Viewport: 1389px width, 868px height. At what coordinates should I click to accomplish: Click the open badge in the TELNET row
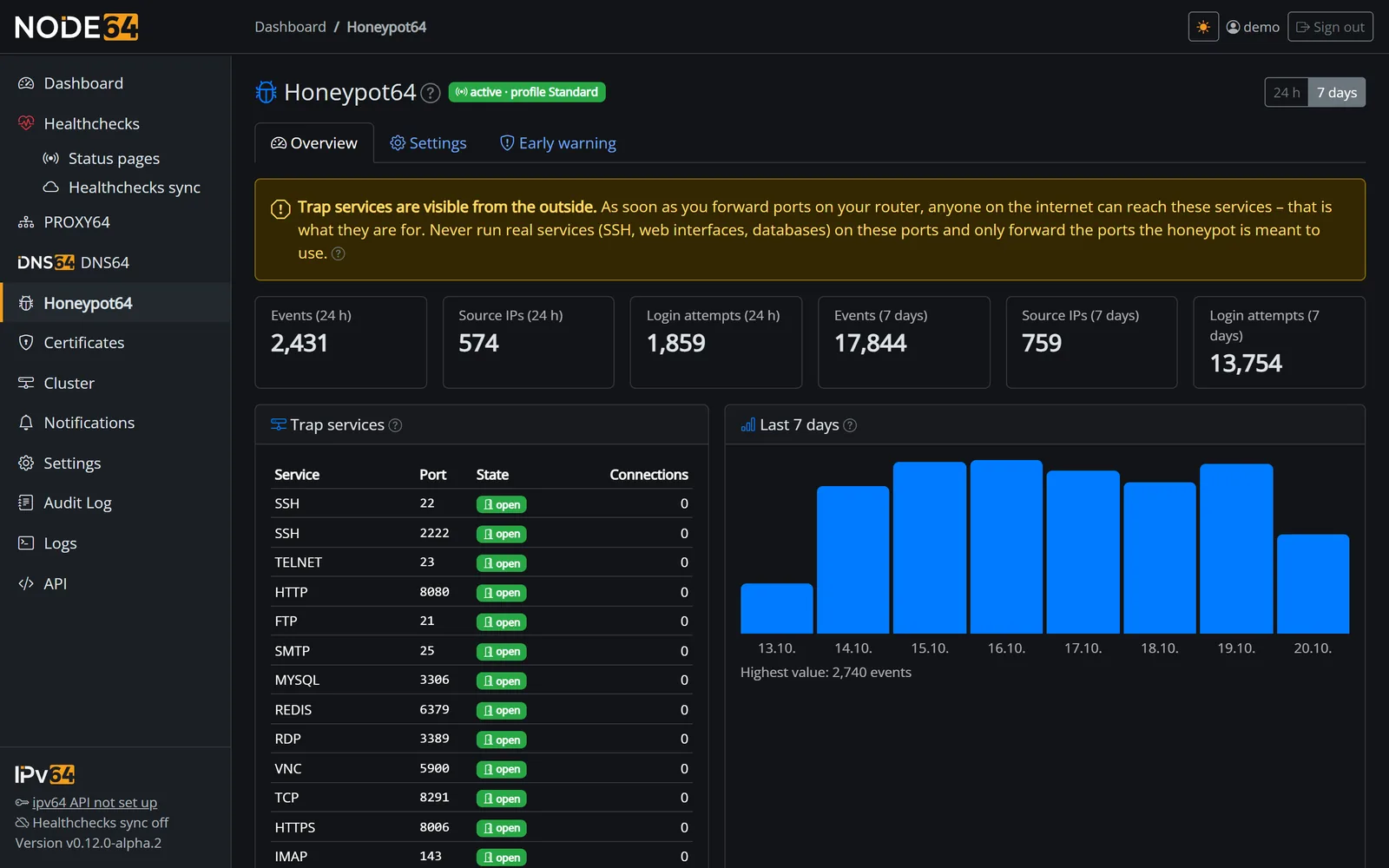[x=501, y=563]
